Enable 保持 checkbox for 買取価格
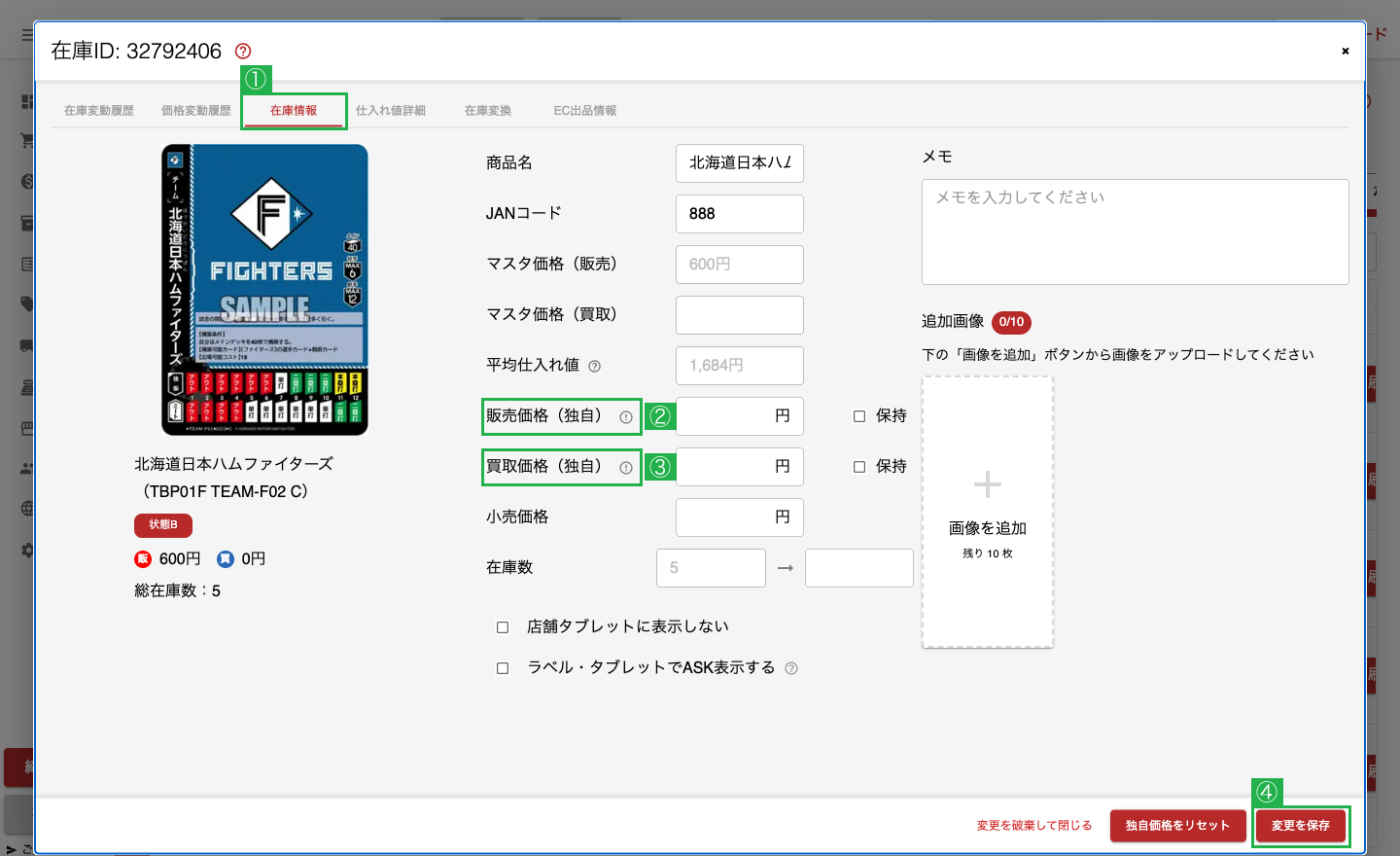This screenshot has height=856, width=1400. tap(859, 467)
